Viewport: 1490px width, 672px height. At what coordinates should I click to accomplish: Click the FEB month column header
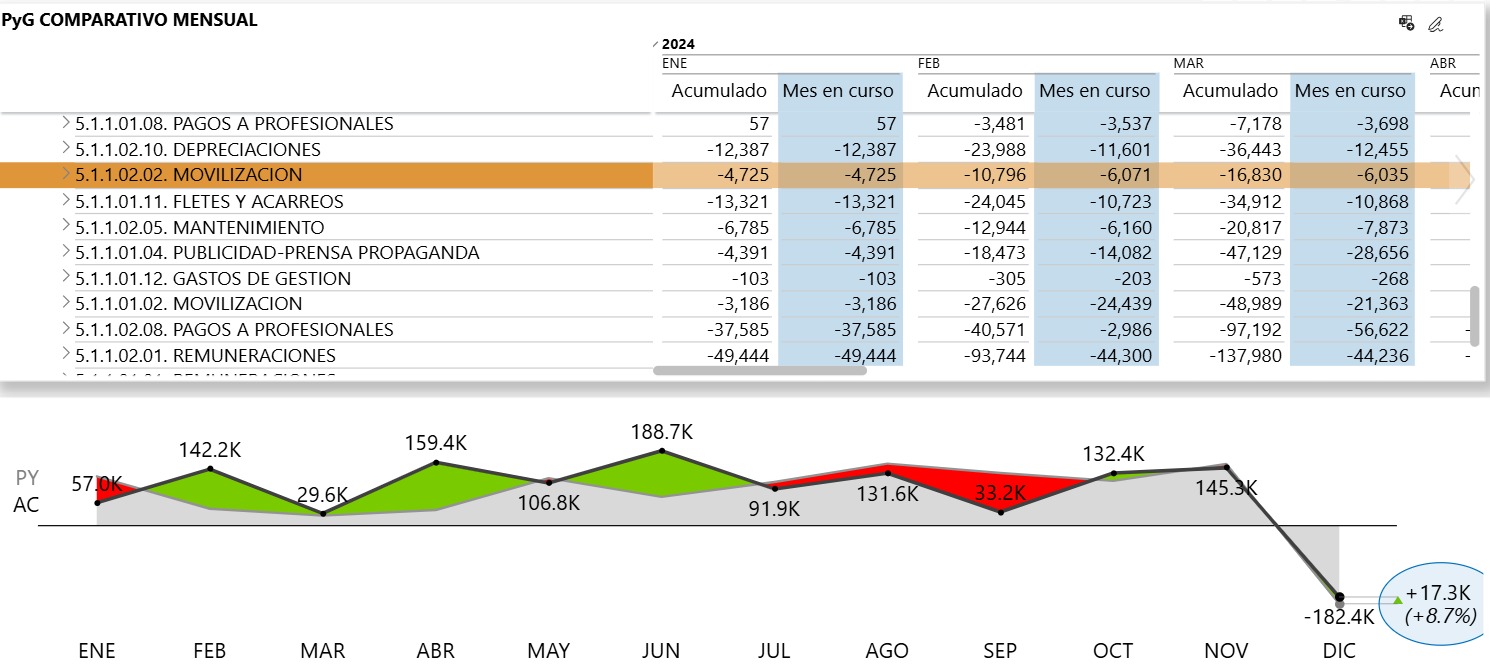(x=930, y=63)
